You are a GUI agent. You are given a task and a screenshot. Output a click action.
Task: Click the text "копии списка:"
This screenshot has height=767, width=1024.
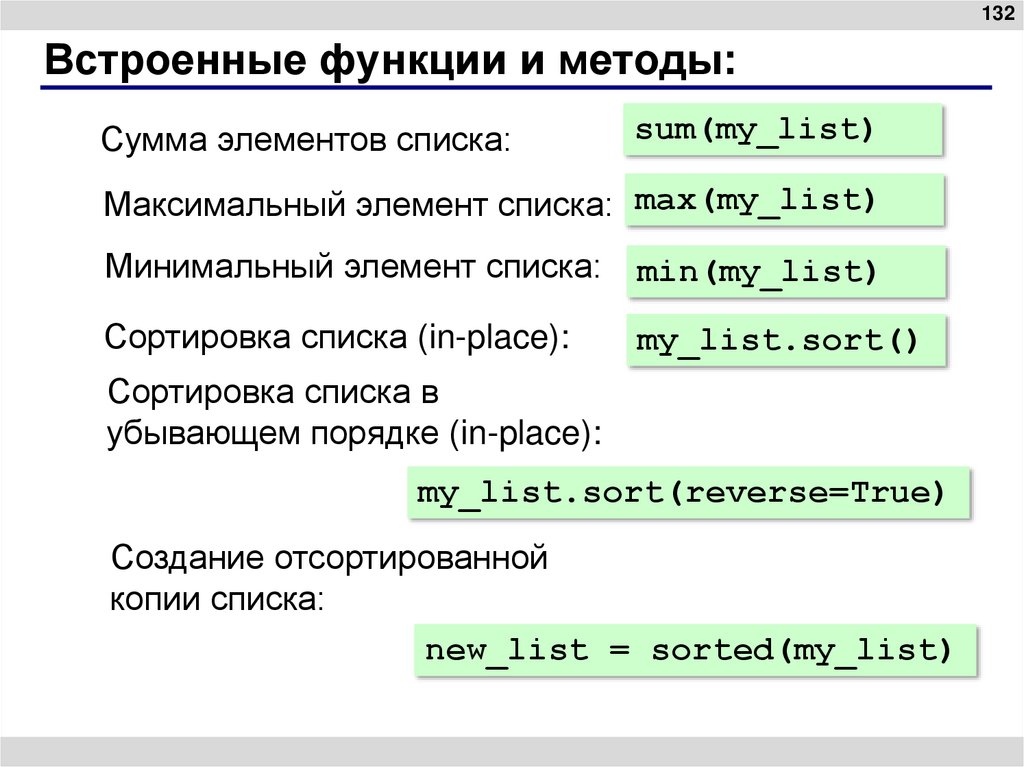(x=217, y=599)
